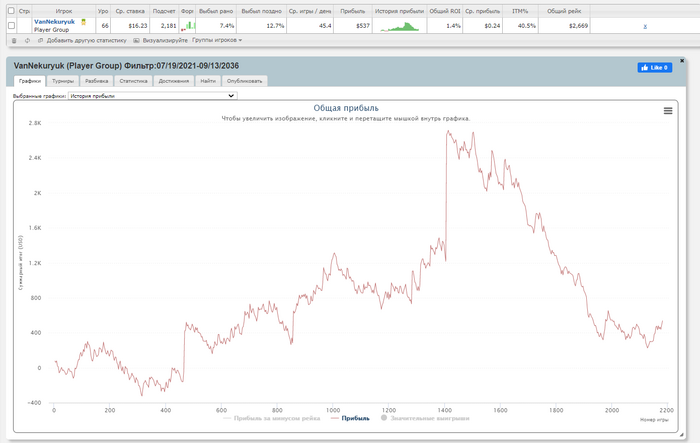Click the Facebook Like thumbs-up button

[654, 67]
